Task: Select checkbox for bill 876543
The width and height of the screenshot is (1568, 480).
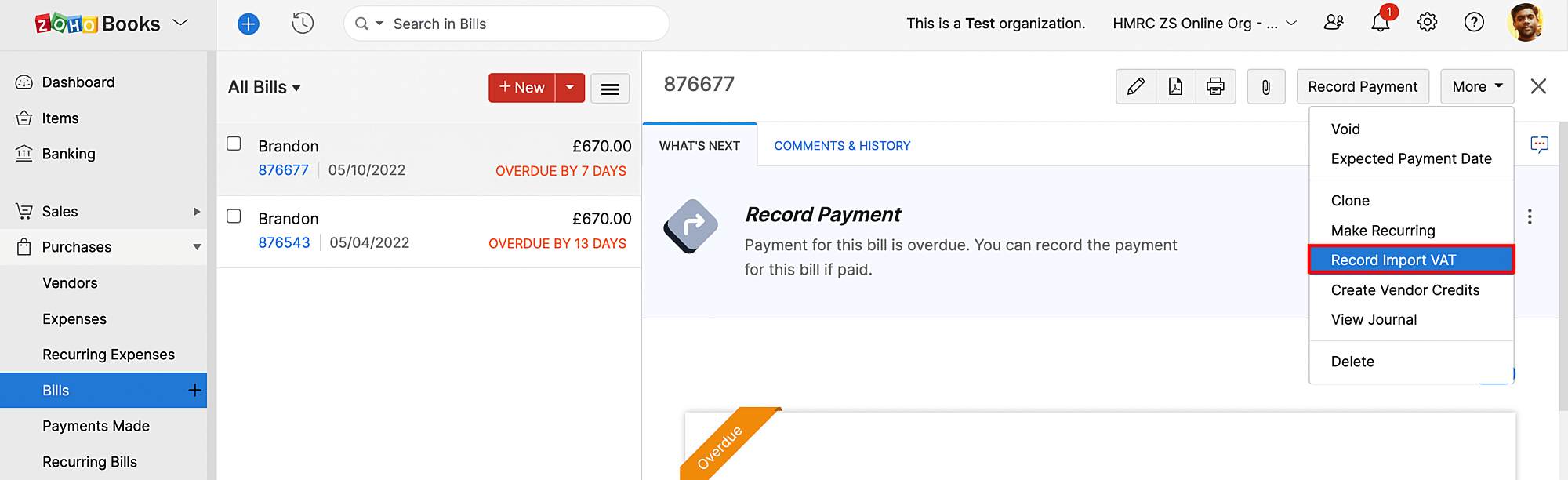Action: click(x=234, y=216)
